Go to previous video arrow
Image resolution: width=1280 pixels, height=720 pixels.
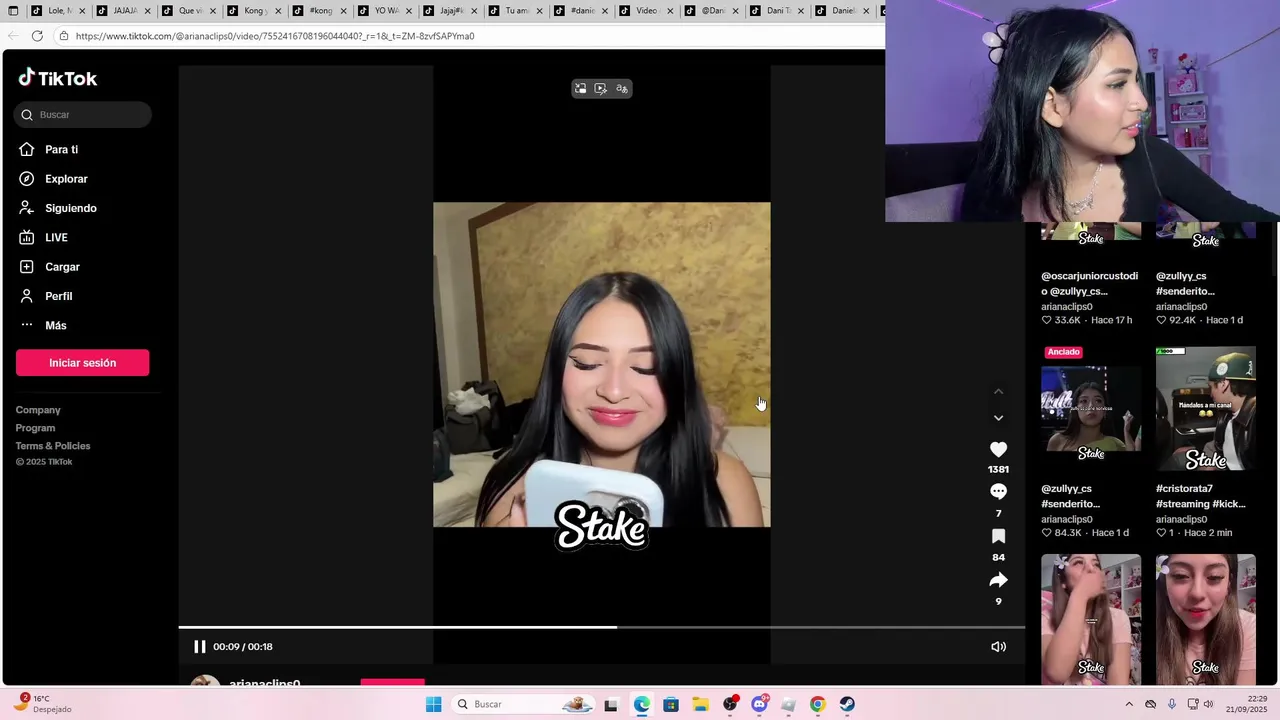998,391
